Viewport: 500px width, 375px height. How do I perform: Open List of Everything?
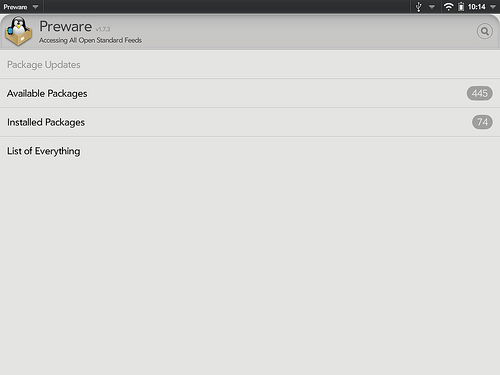(x=250, y=151)
